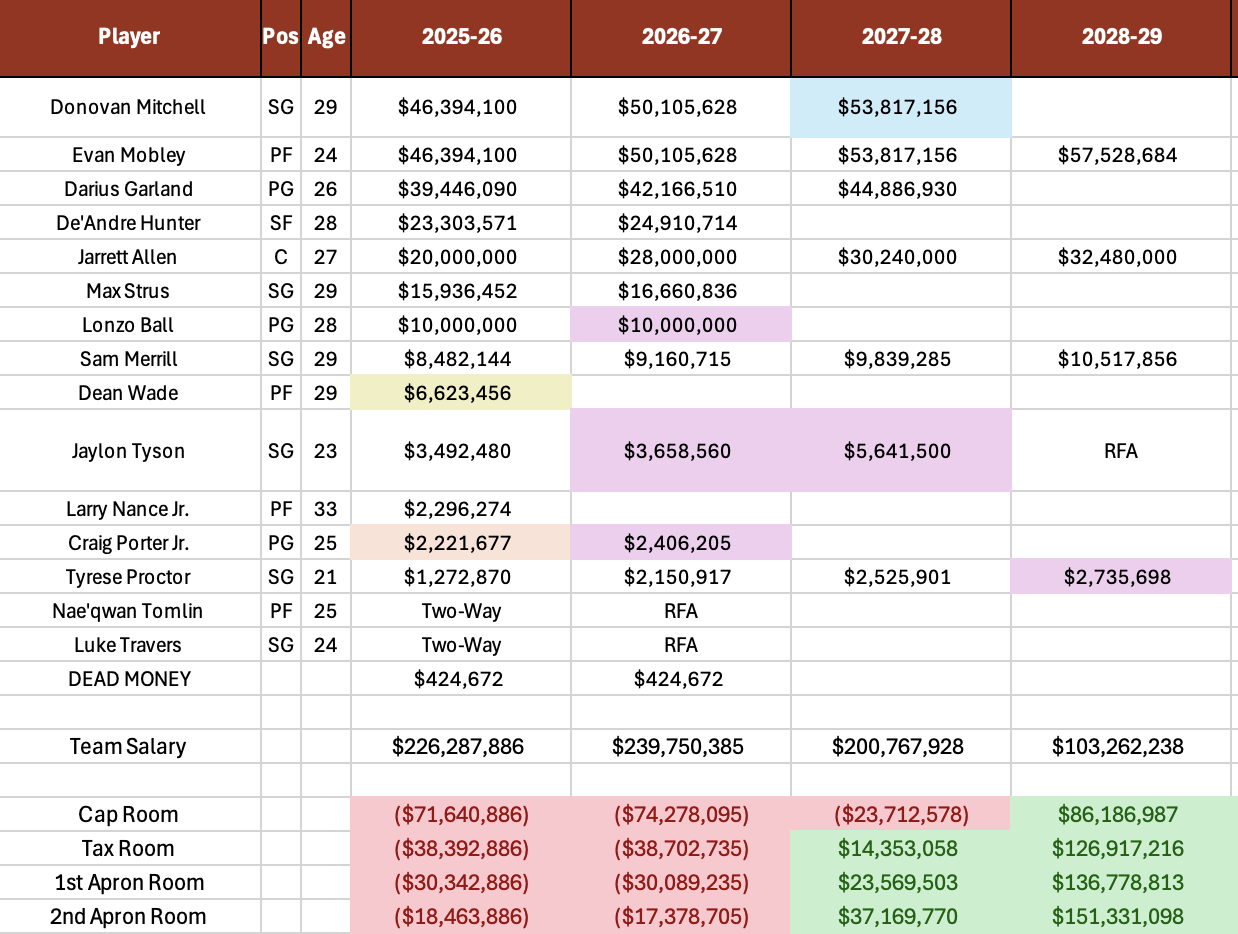Click the 2nd Apron Room row label
Screen dimensions: 1238x934
click(128, 917)
